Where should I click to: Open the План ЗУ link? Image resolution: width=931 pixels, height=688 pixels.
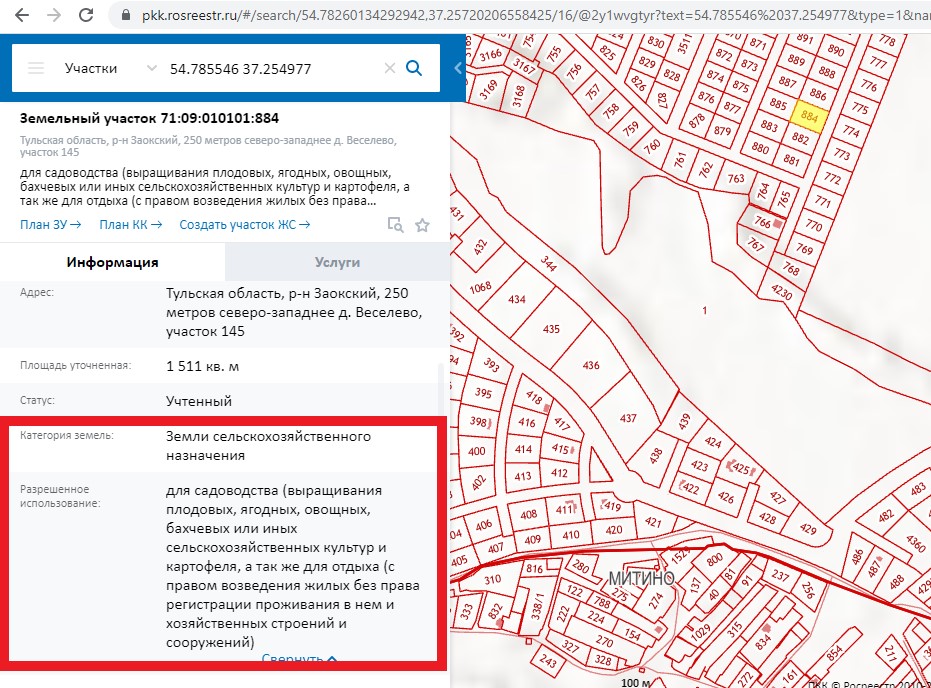50,225
